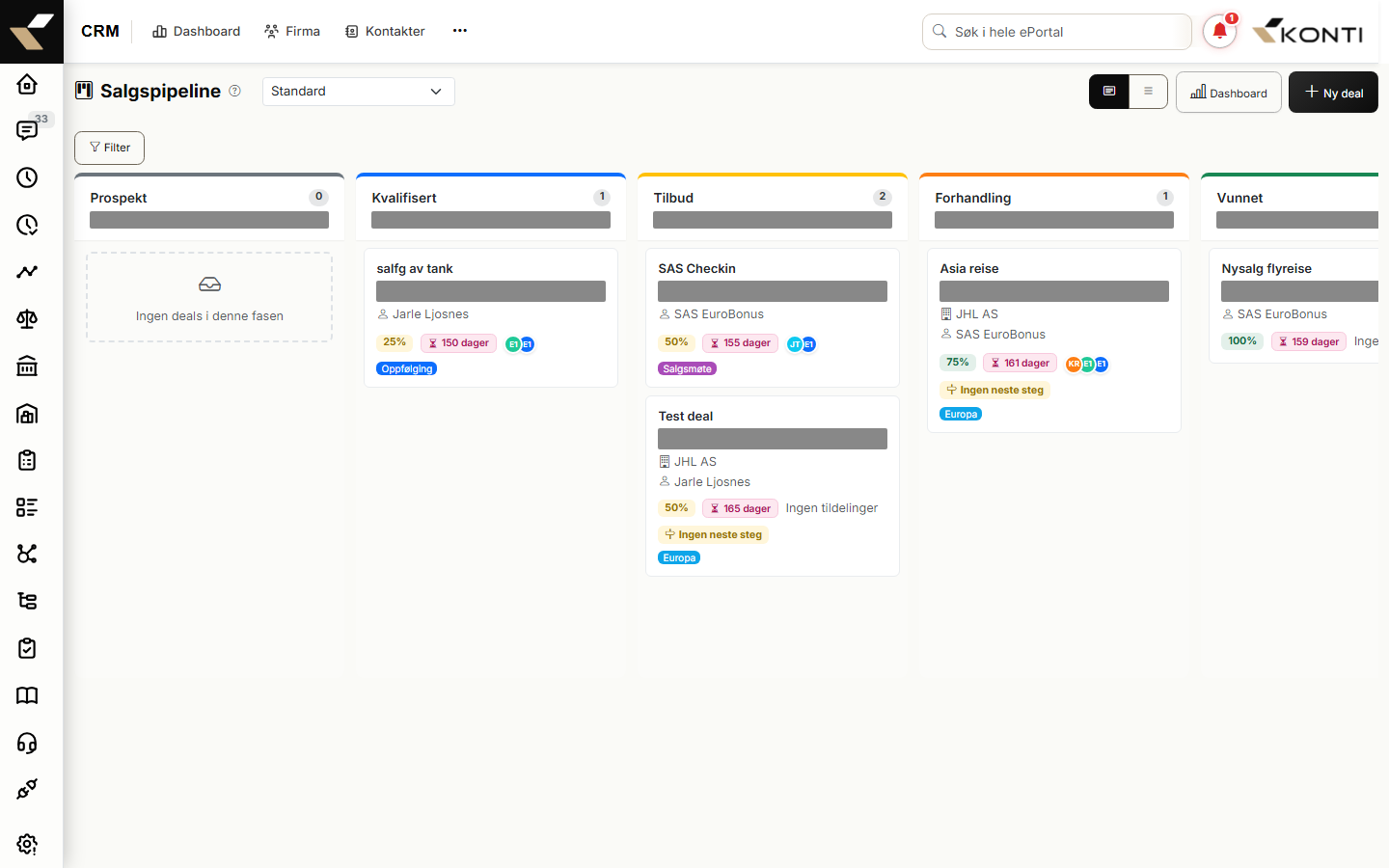The height and width of the screenshot is (868, 1389).
Task: Click in the Søk i hele ePortal search field
Action: point(1056,32)
